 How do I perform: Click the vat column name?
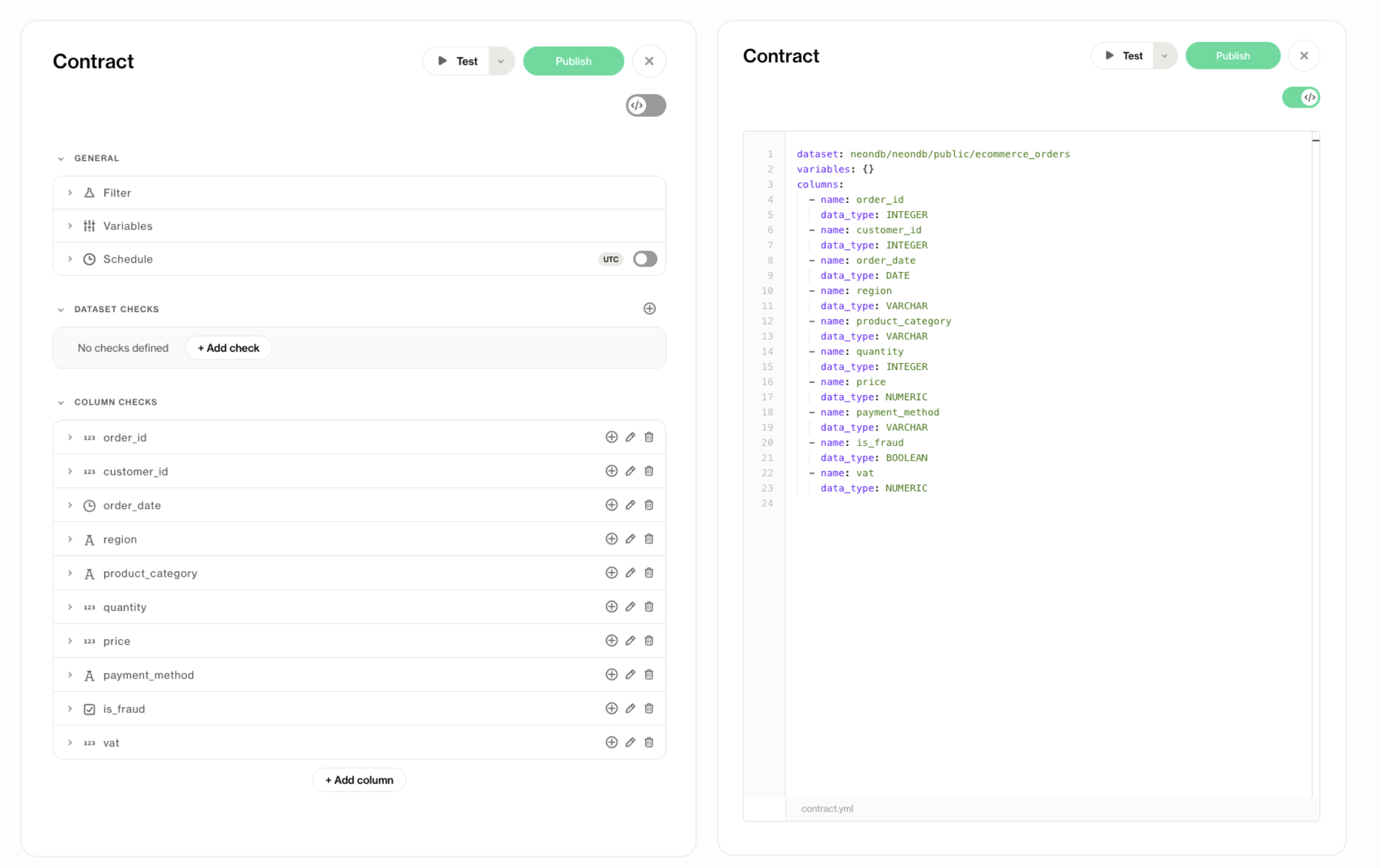pyautogui.click(x=111, y=743)
